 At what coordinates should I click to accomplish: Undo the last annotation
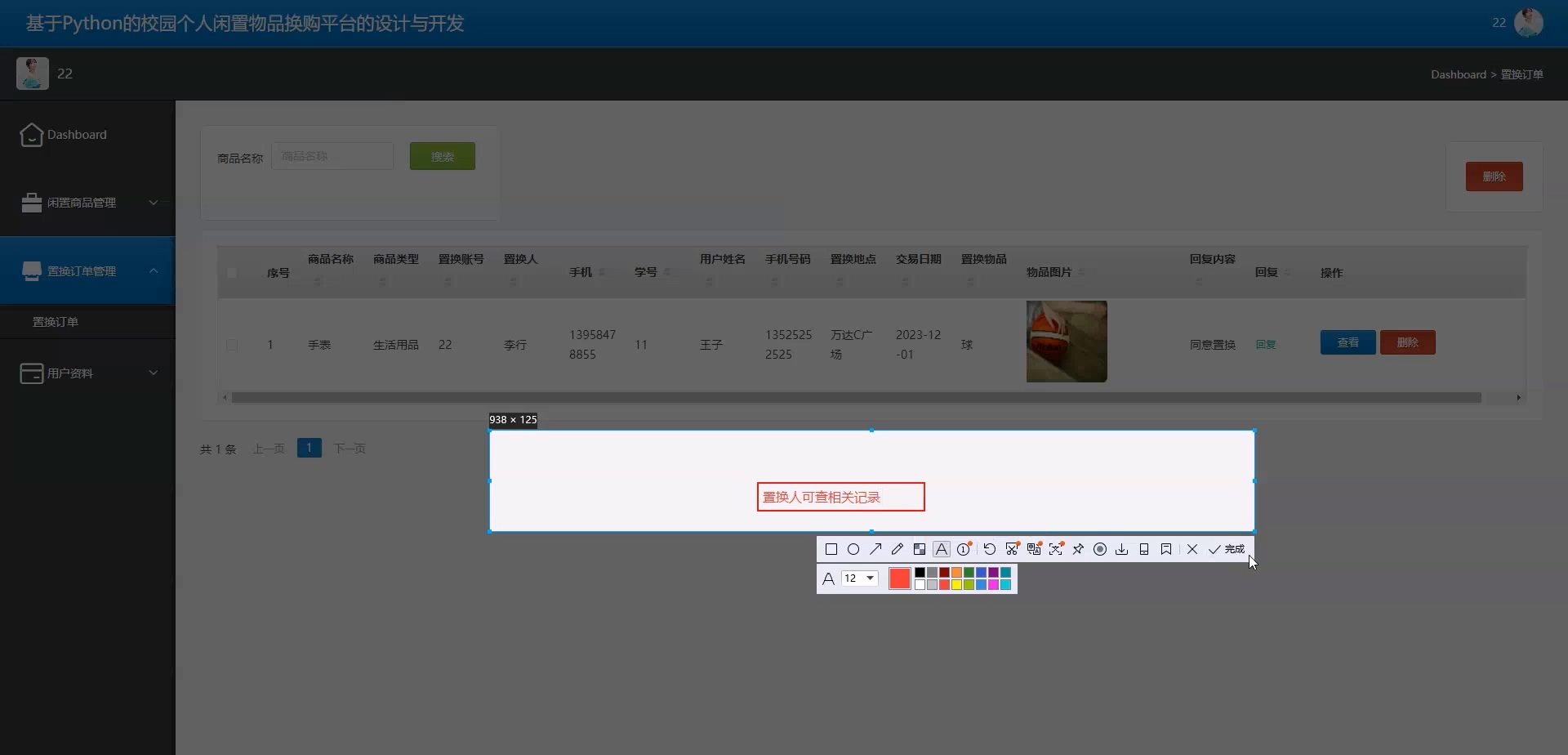tap(989, 549)
